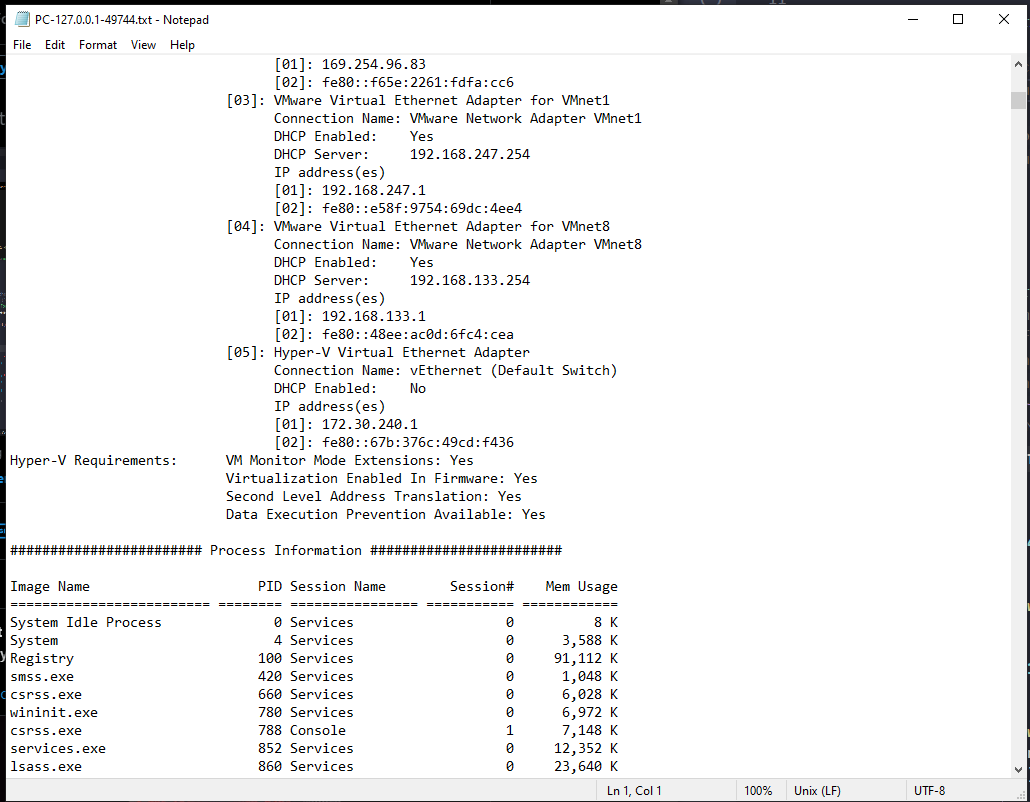Click the text 'VMware Network Adapter VMnet1'
1030x802 pixels.
[526, 118]
